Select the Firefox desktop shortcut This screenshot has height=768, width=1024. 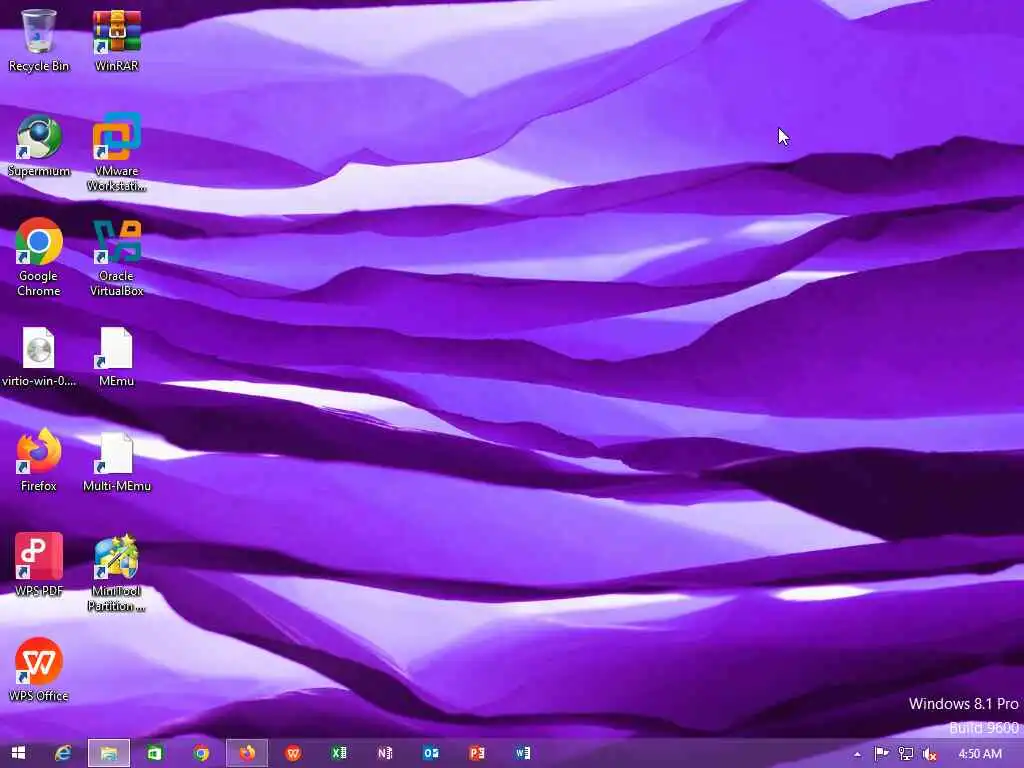[x=39, y=461]
